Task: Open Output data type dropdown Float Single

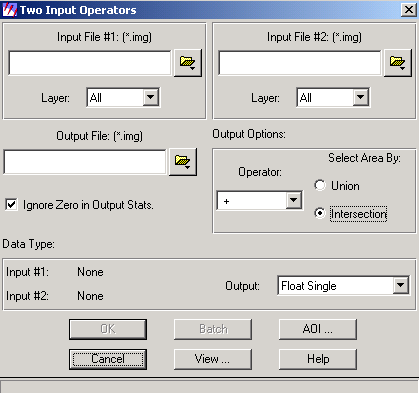Action: 401,285
